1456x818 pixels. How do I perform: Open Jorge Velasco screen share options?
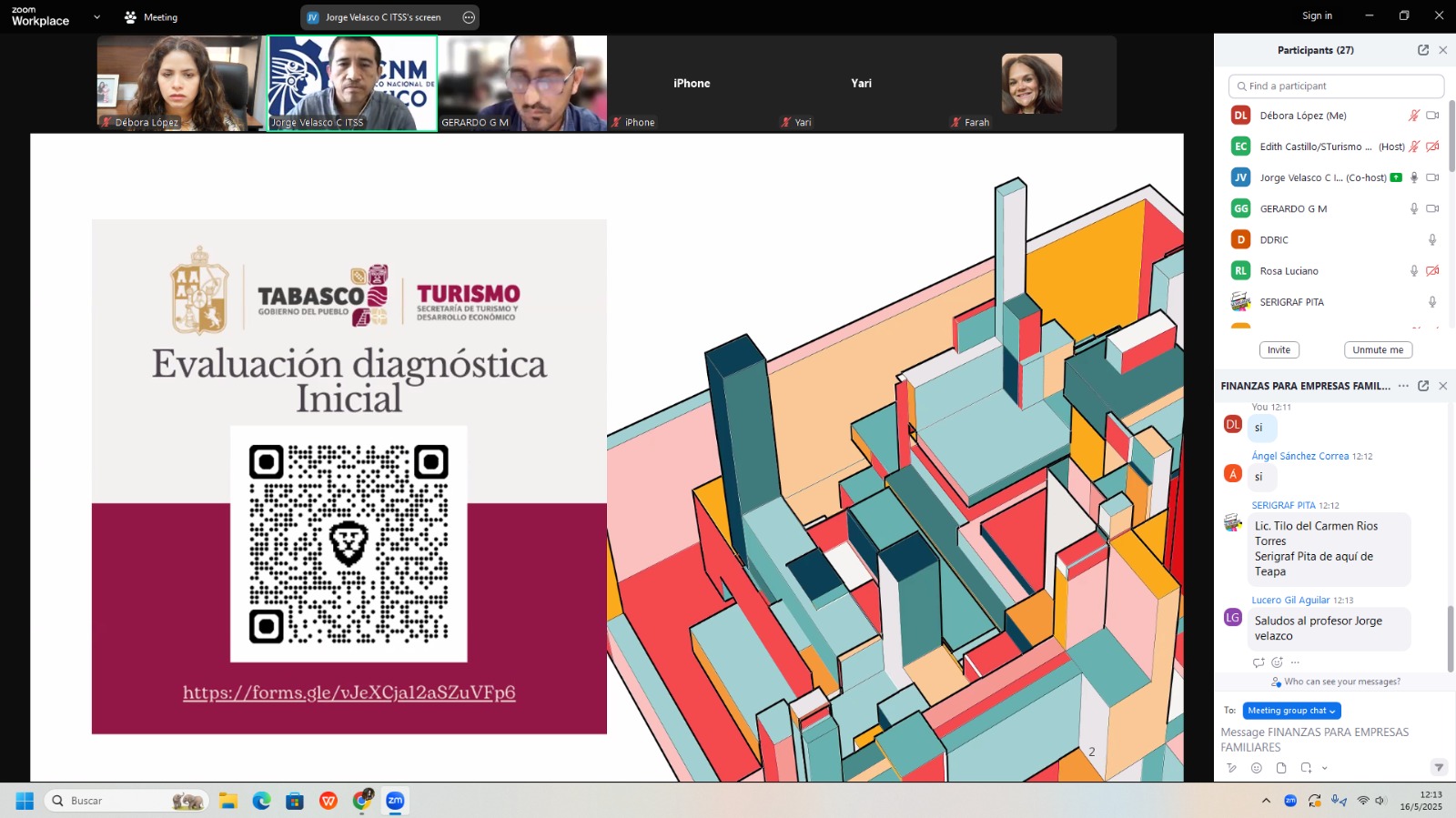click(x=469, y=17)
